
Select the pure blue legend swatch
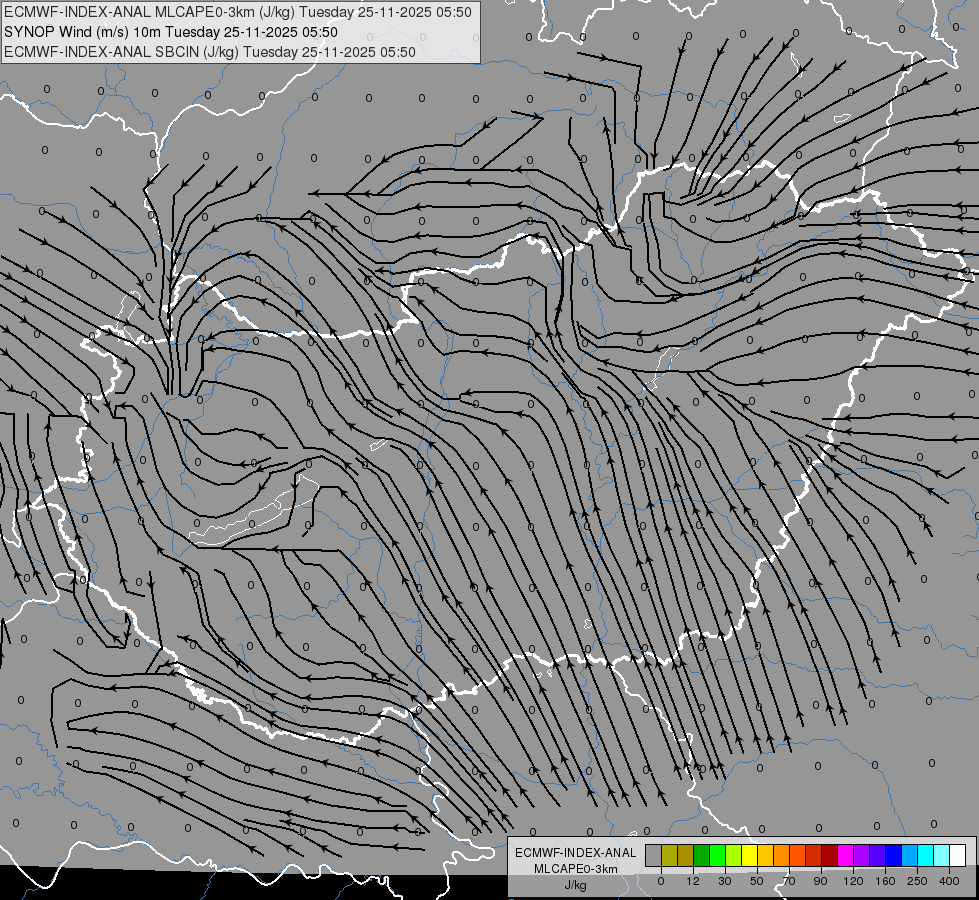893,855
